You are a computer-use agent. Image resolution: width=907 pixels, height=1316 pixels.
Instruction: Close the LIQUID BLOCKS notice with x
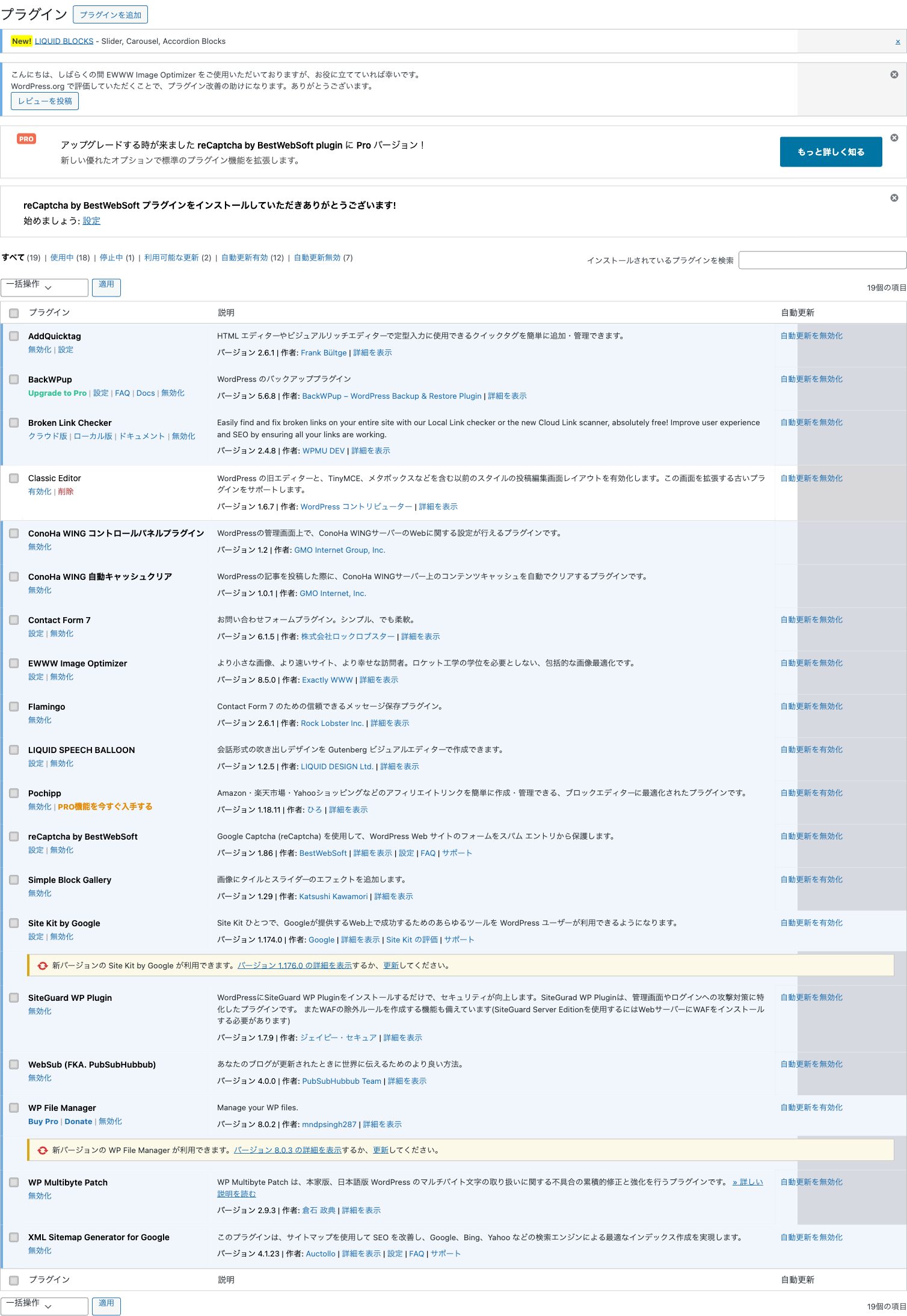point(898,42)
